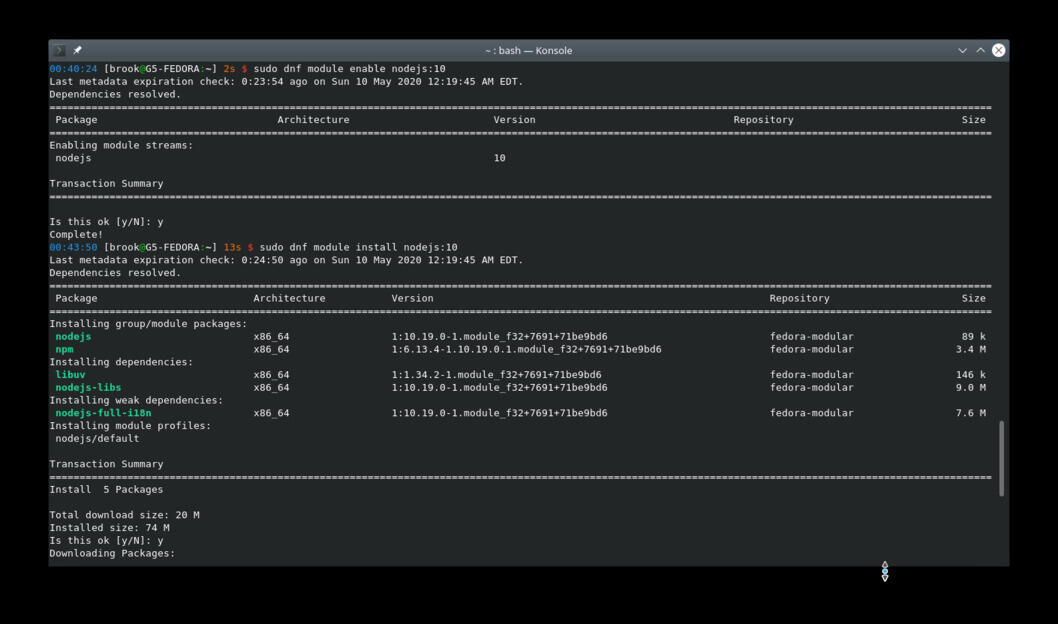Click the last 'Is this ok [y/N]: y' line
Image resolution: width=1058 pixels, height=624 pixels.
point(106,541)
